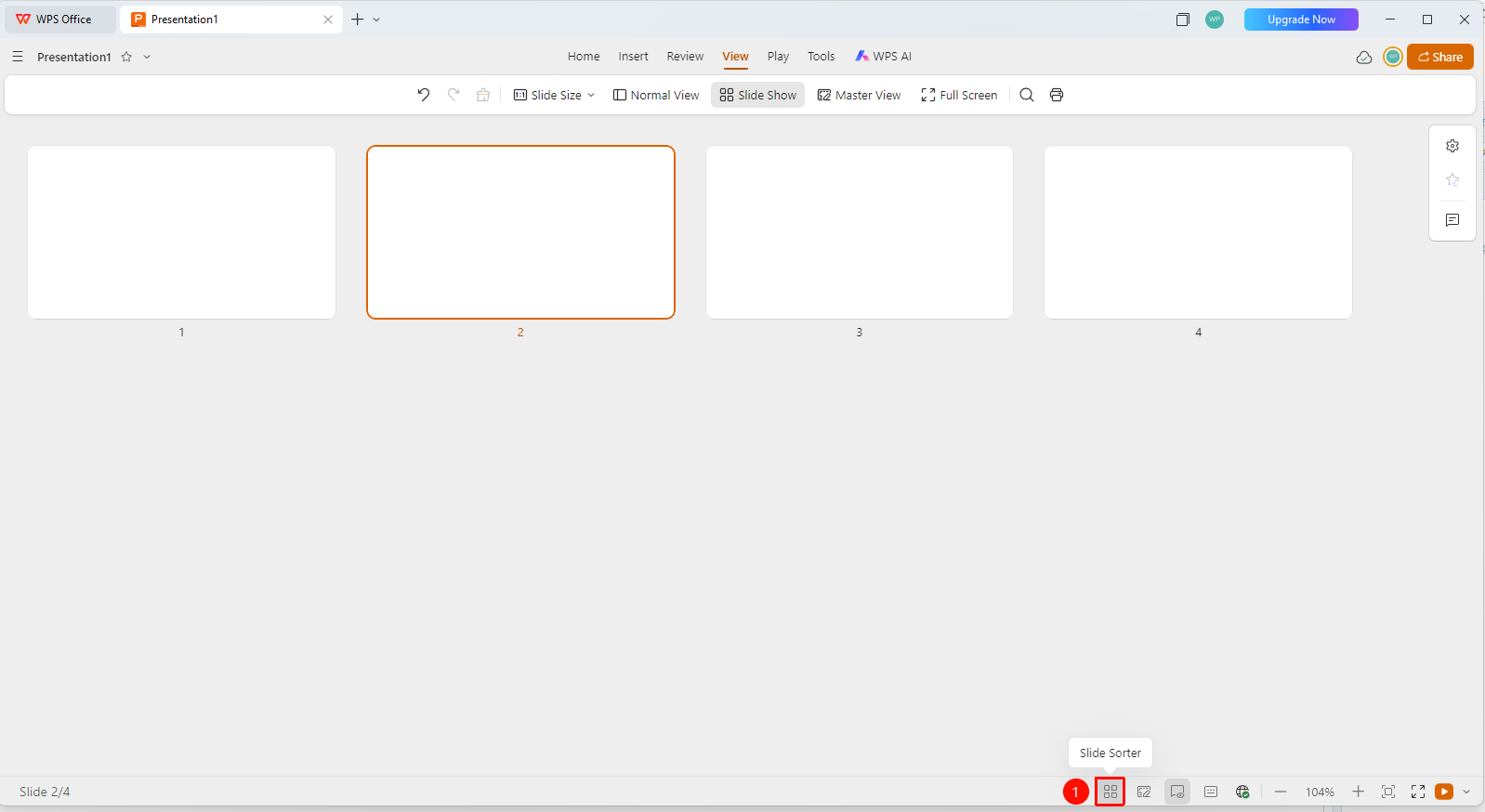
Task: Click the fit-slide-to-window icon
Action: point(1388,792)
